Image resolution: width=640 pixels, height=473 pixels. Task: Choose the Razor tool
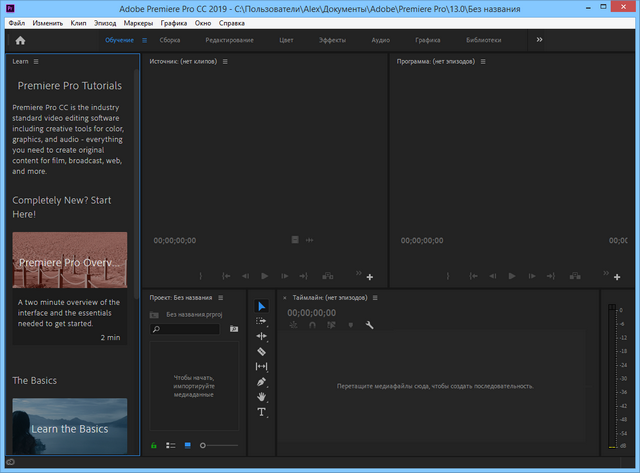pos(262,351)
